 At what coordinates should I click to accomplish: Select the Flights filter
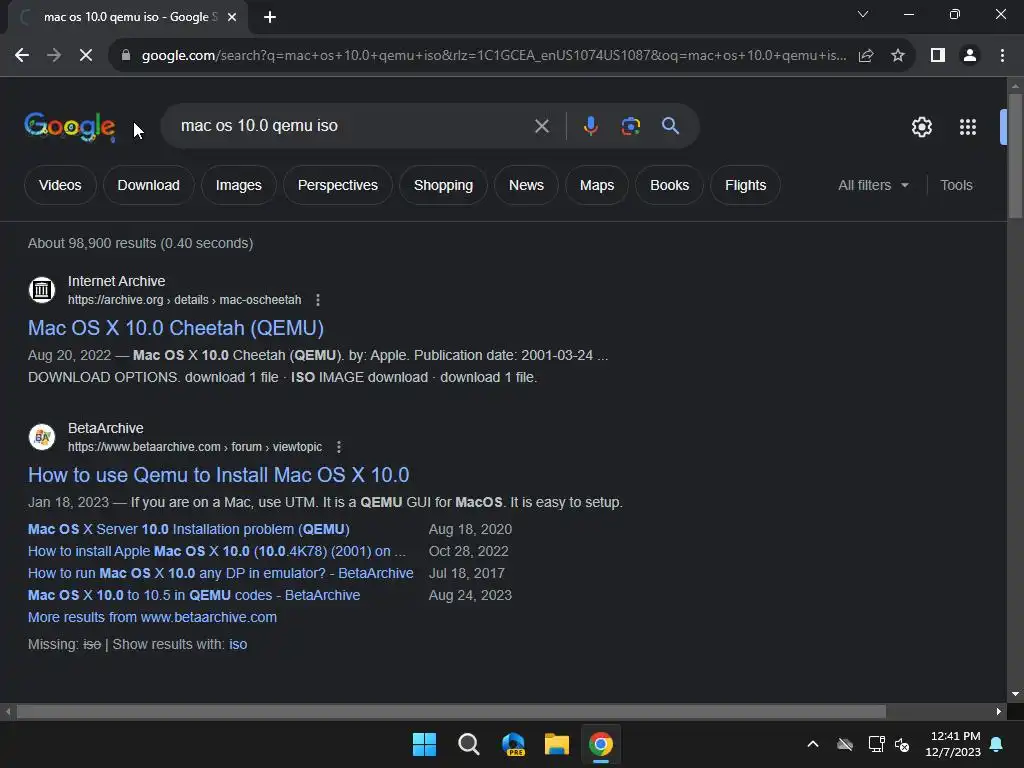click(745, 185)
